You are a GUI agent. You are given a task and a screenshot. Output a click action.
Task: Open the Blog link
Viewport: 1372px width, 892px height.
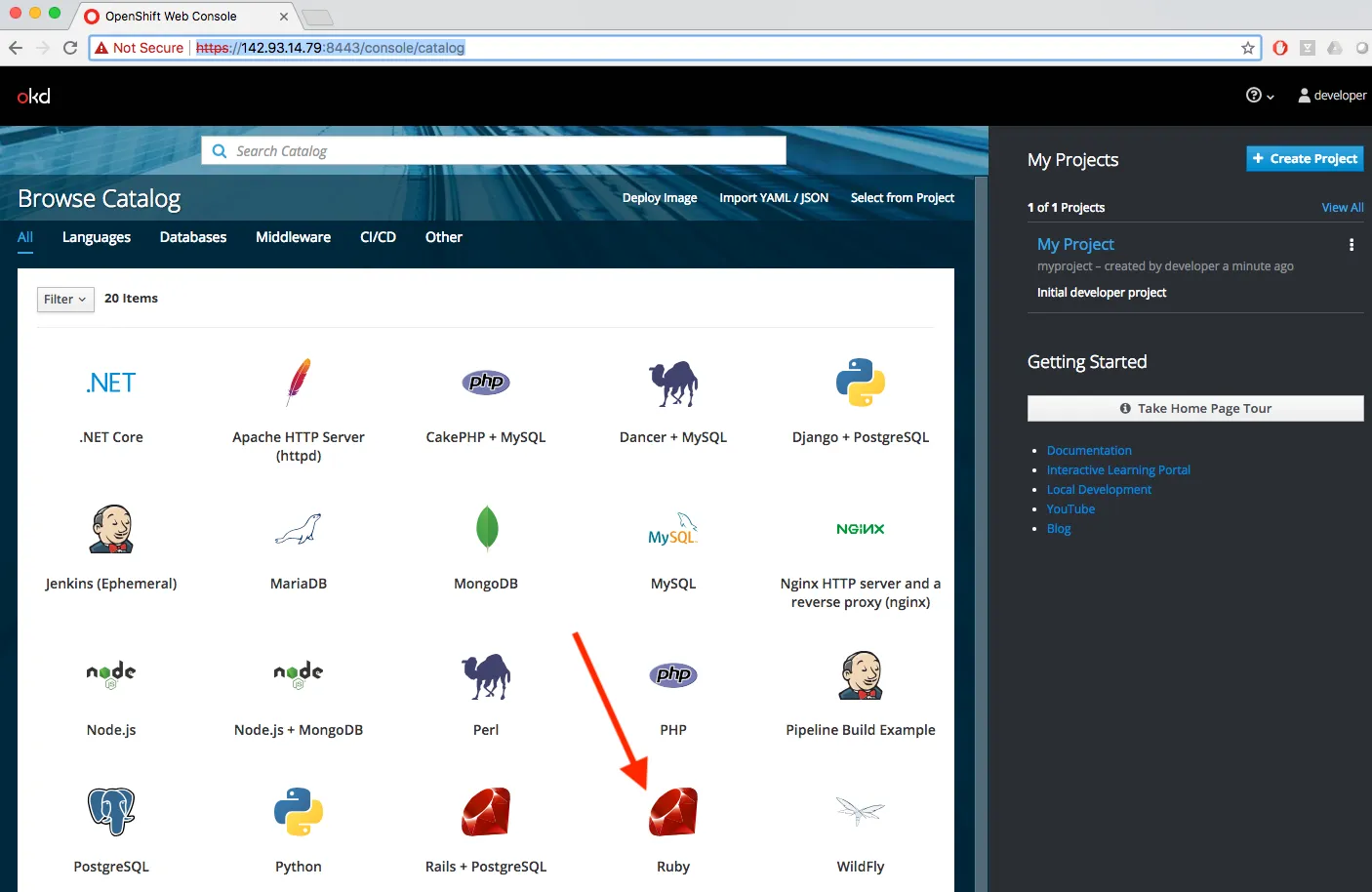(x=1059, y=529)
